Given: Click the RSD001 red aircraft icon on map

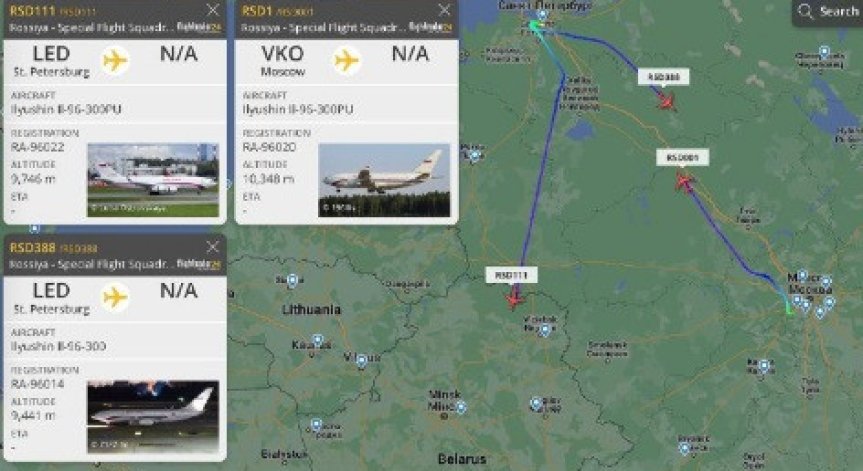Looking at the screenshot, I should pos(685,181).
